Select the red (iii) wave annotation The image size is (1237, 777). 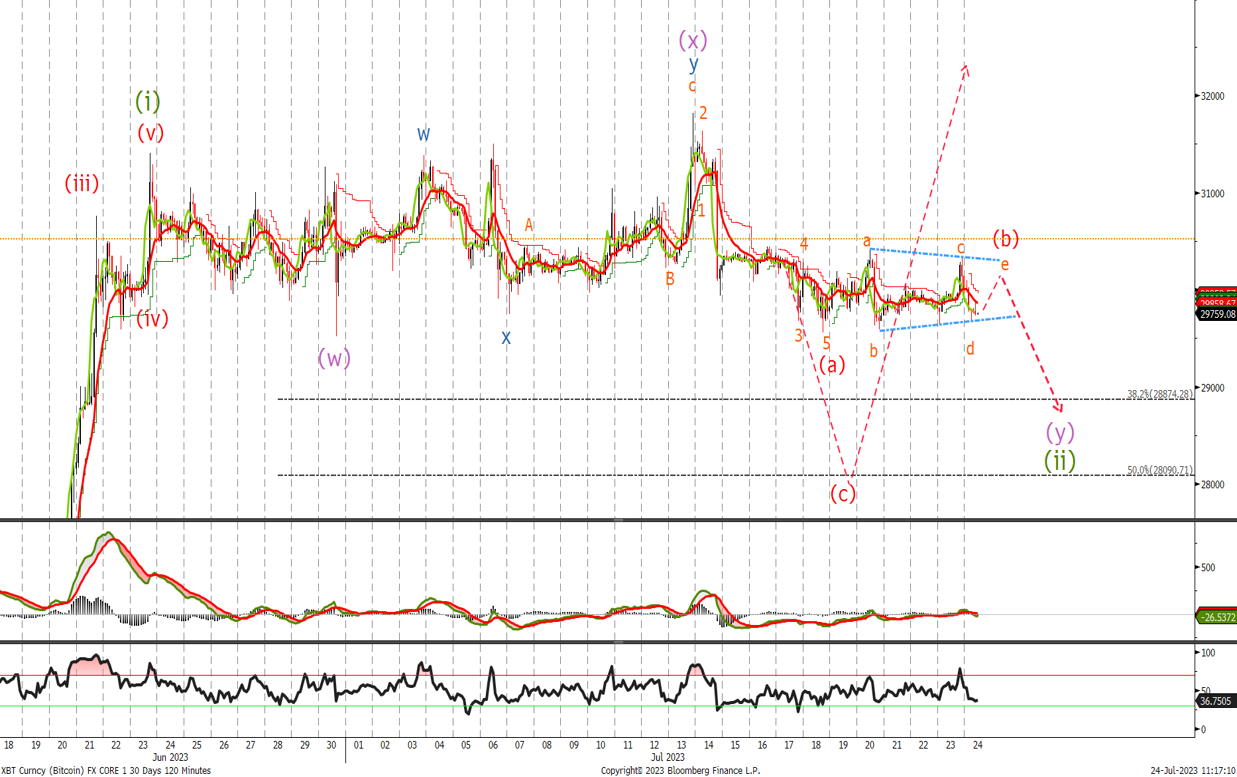[x=82, y=183]
